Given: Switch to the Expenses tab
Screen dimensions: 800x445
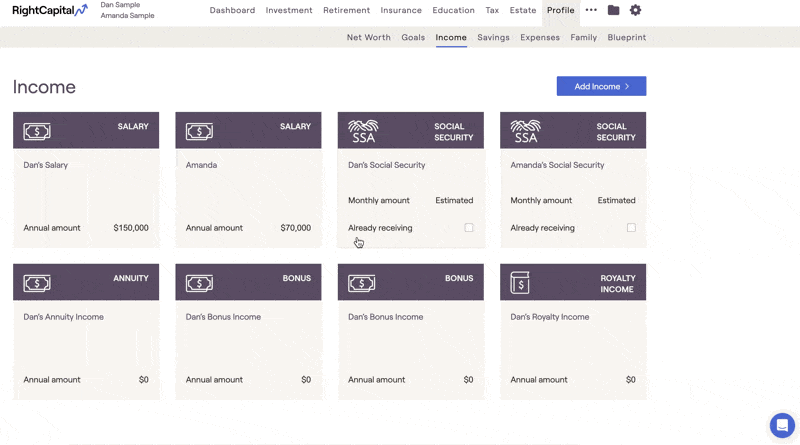Looking at the screenshot, I should [x=540, y=37].
